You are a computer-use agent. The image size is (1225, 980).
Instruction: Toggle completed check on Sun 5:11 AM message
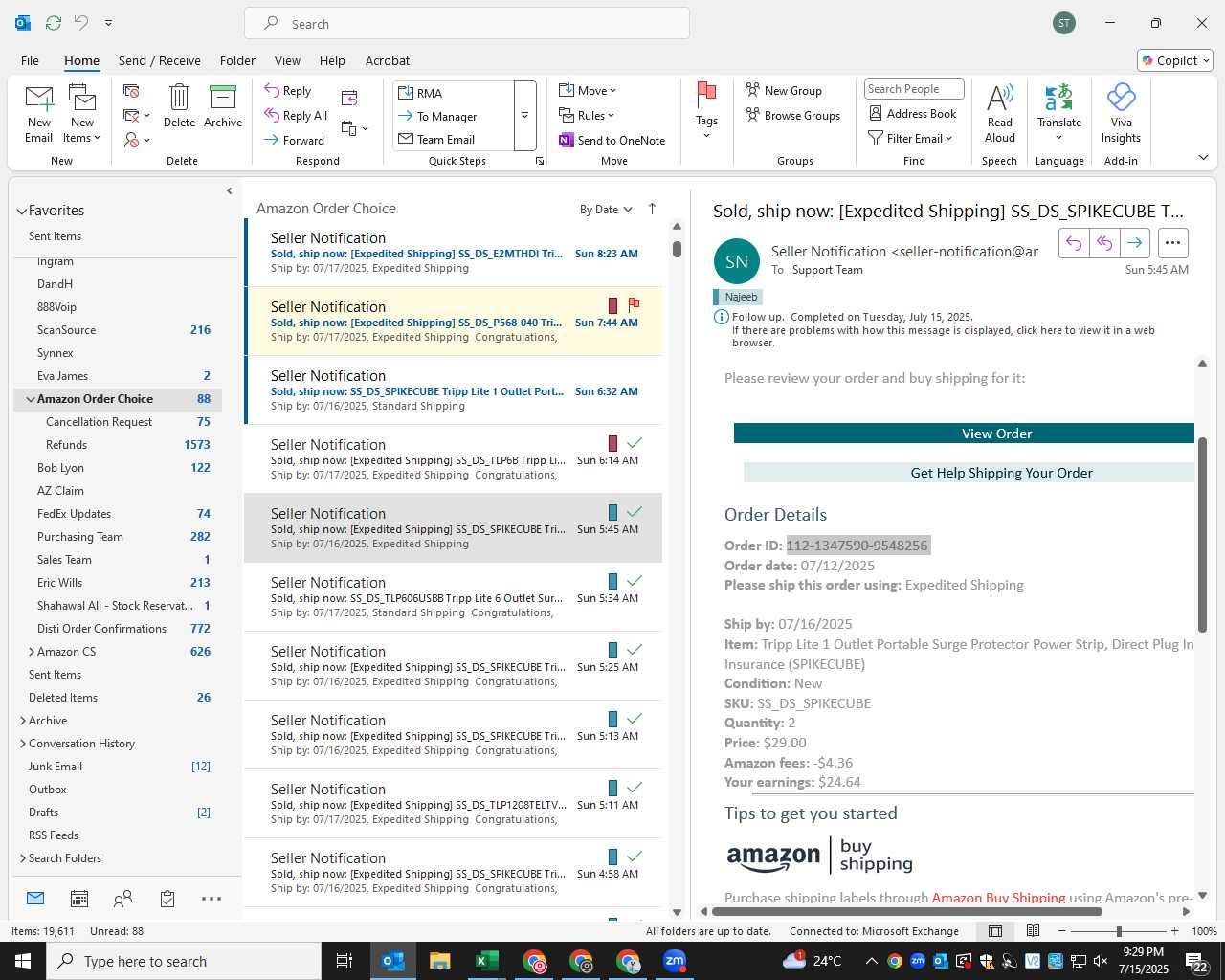[x=634, y=788]
